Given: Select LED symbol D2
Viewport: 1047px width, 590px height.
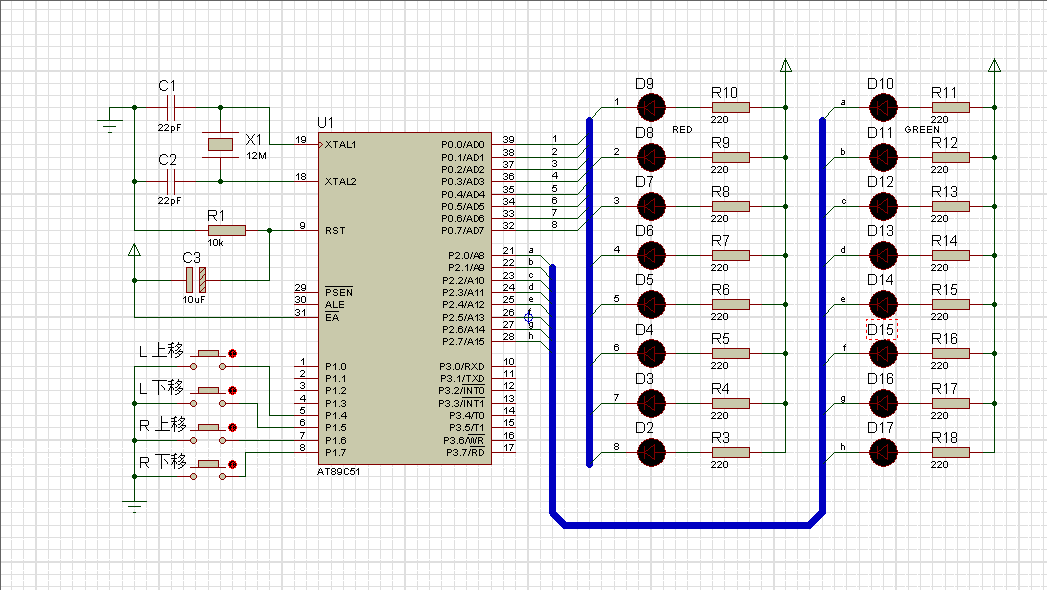Looking at the screenshot, I should click(x=651, y=453).
